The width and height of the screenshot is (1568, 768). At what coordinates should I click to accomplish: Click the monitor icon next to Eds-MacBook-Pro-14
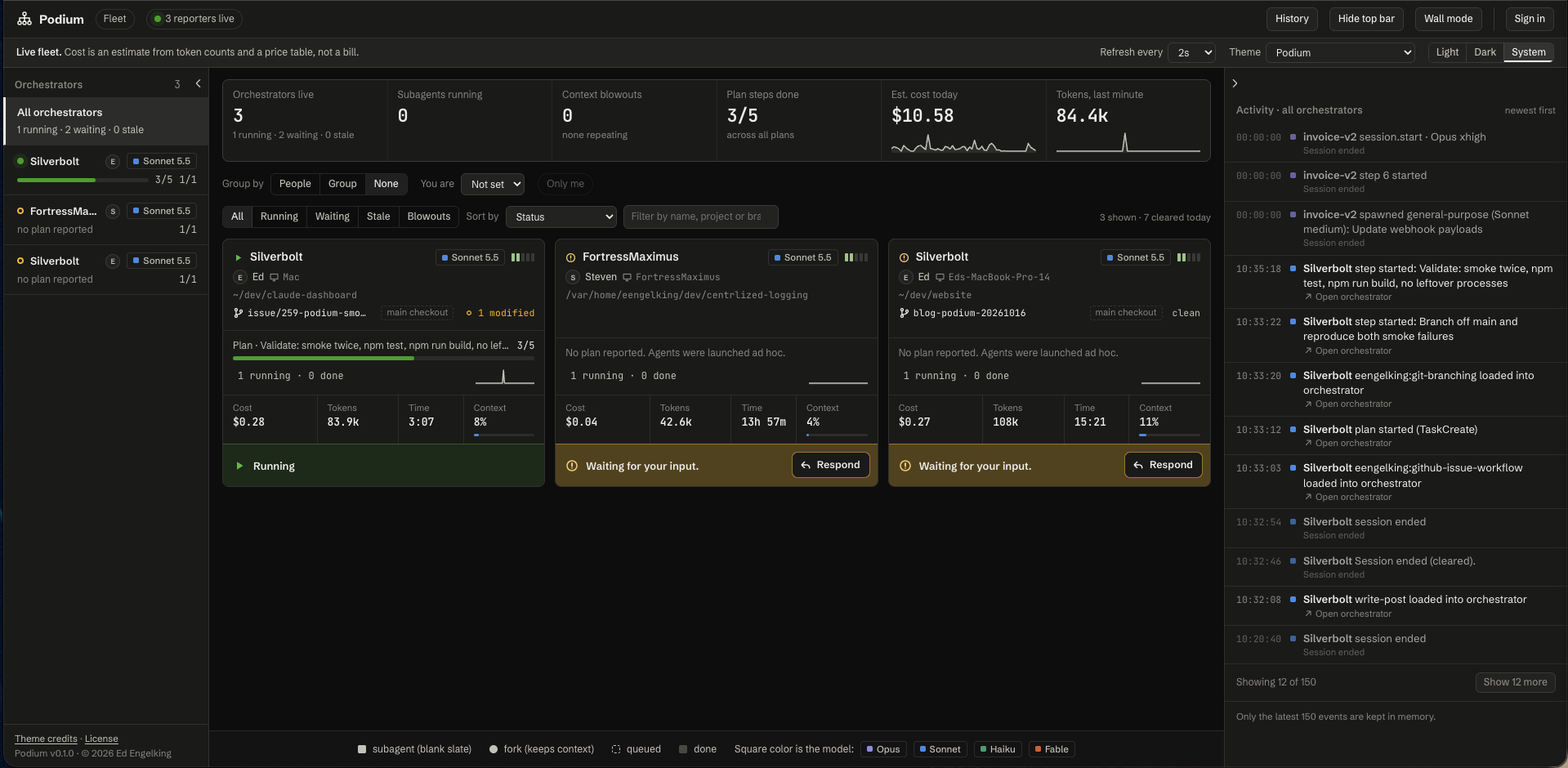click(x=940, y=278)
